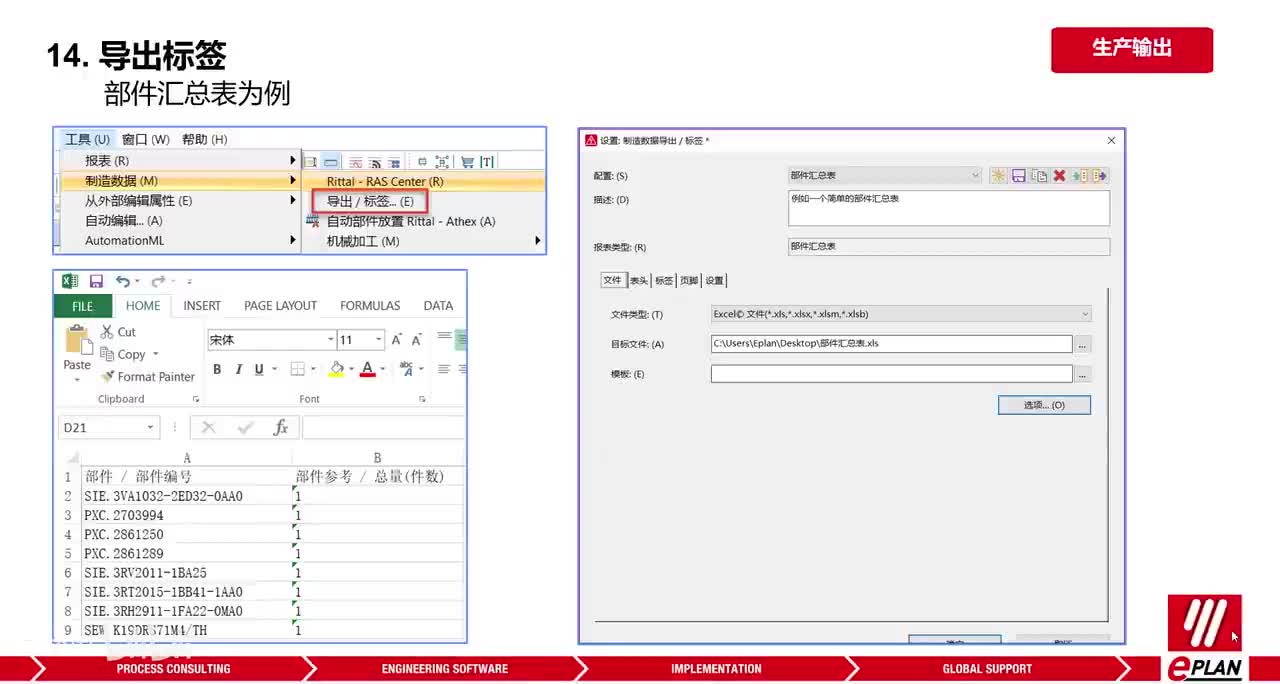The height and width of the screenshot is (684, 1280).
Task: Click the browse button beside 目标文件
Action: [1083, 344]
